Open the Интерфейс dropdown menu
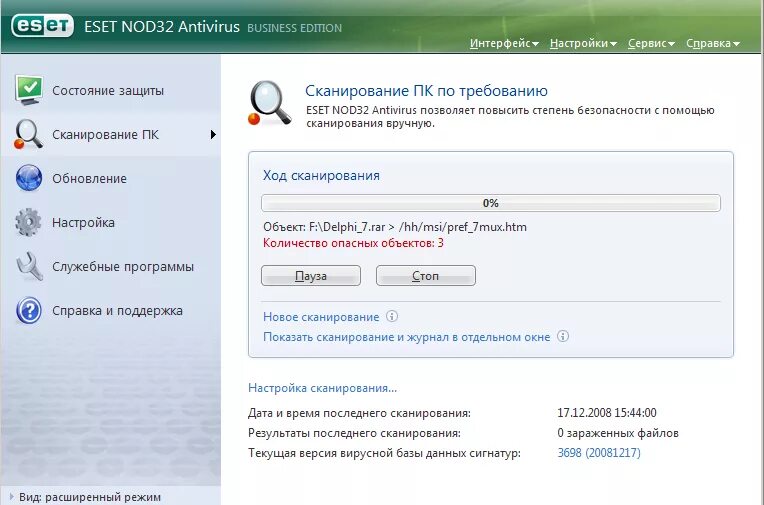The width and height of the screenshot is (764, 505). [504, 43]
